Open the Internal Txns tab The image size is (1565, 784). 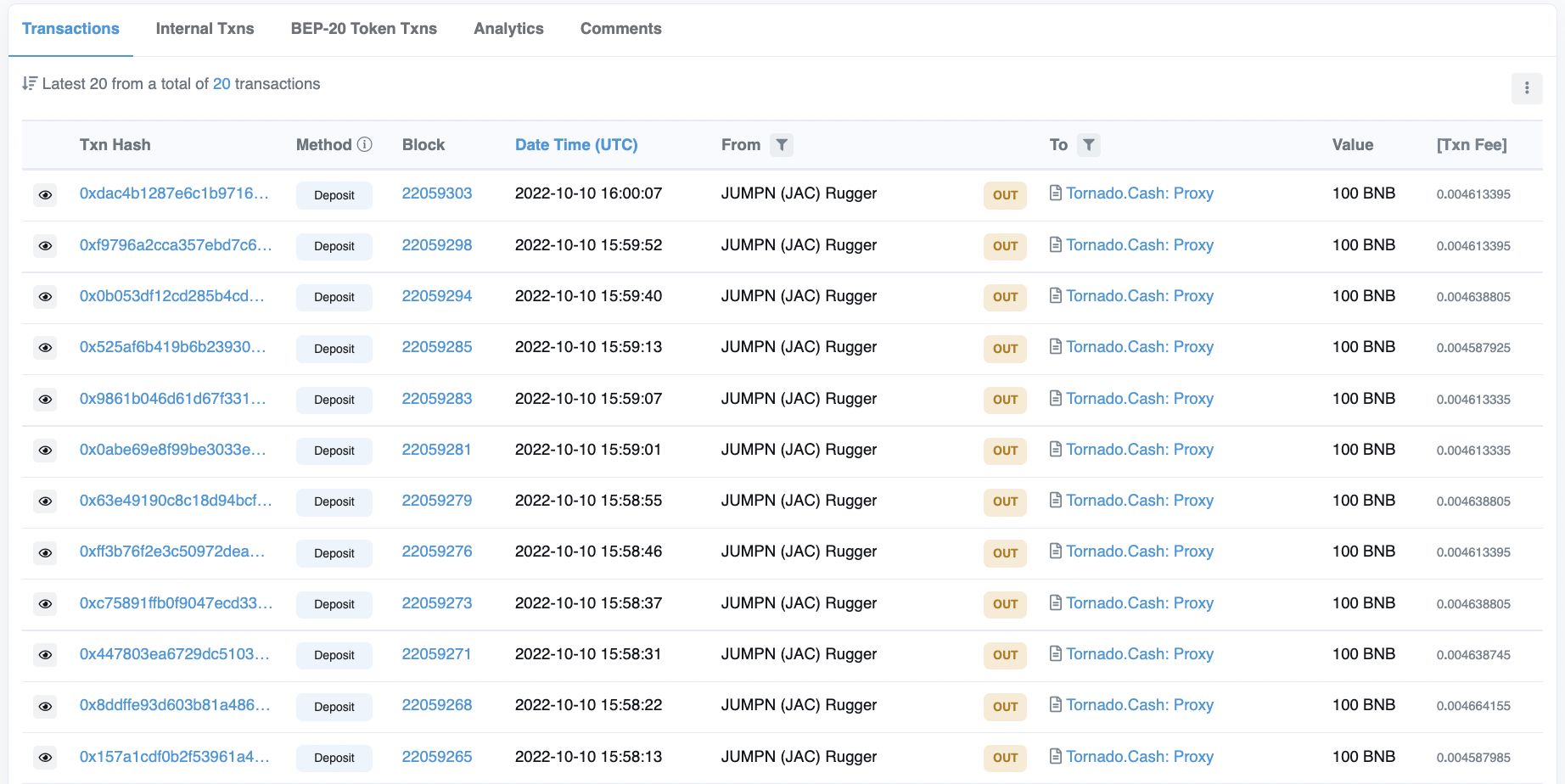(205, 29)
